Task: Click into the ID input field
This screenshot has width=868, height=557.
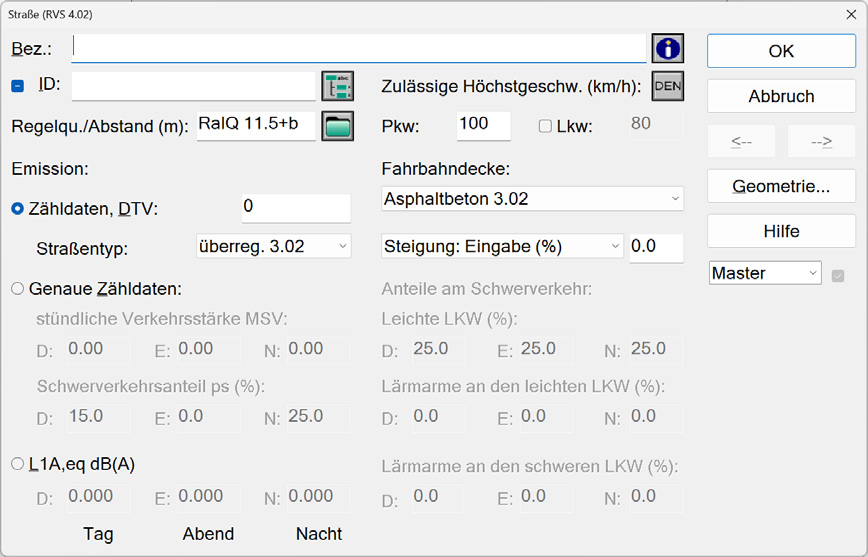Action: coord(194,86)
